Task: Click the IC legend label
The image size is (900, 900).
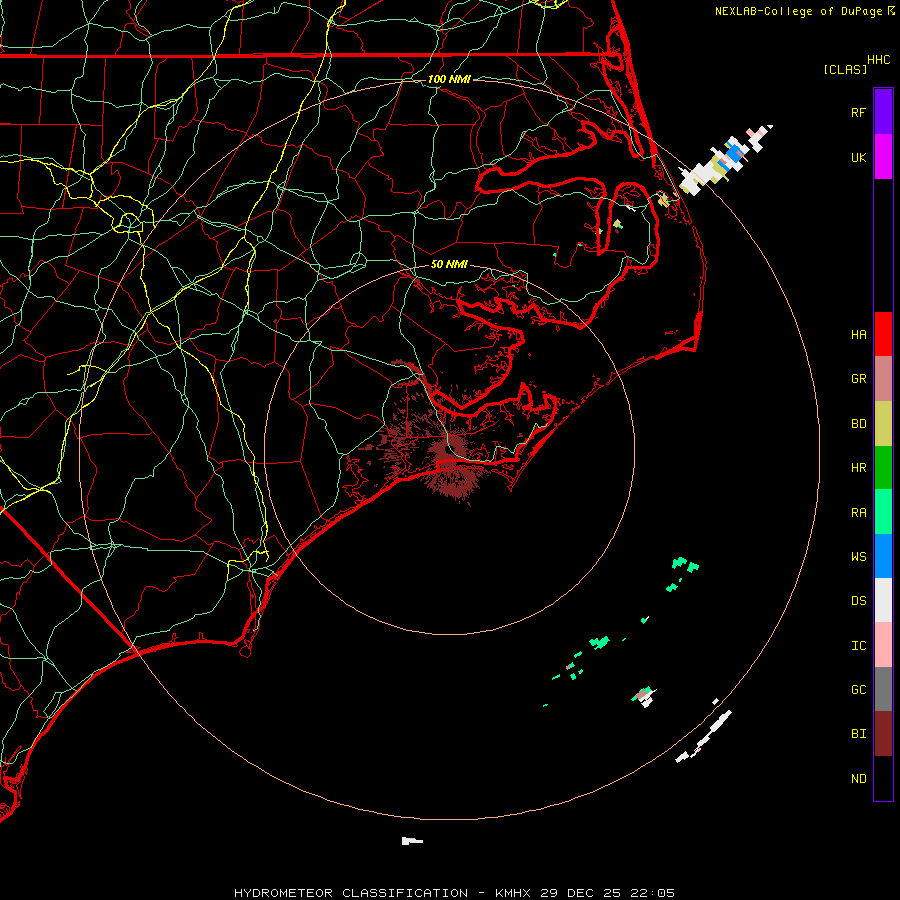Action: point(858,645)
